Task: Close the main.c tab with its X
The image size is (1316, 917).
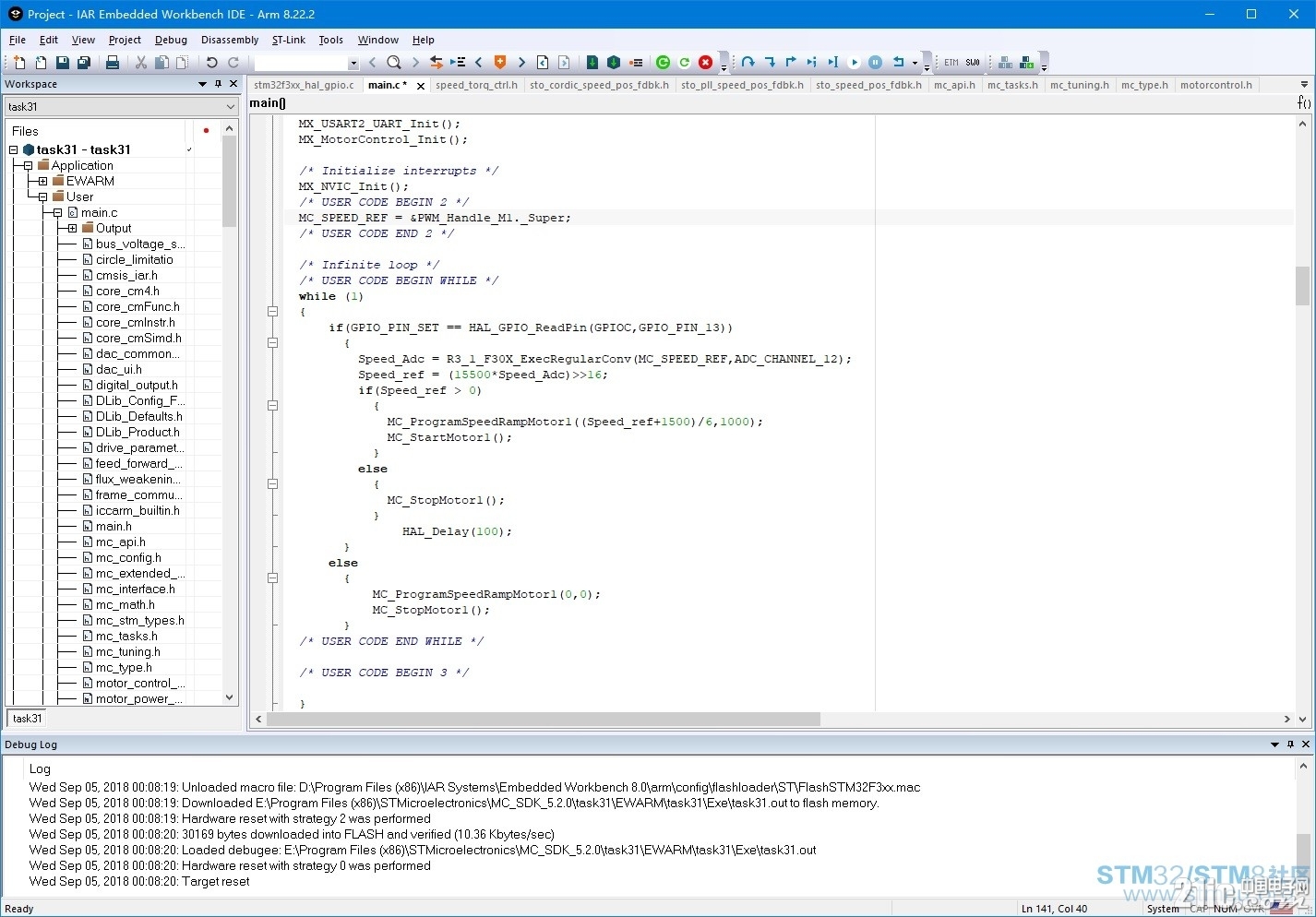Action: [x=421, y=86]
